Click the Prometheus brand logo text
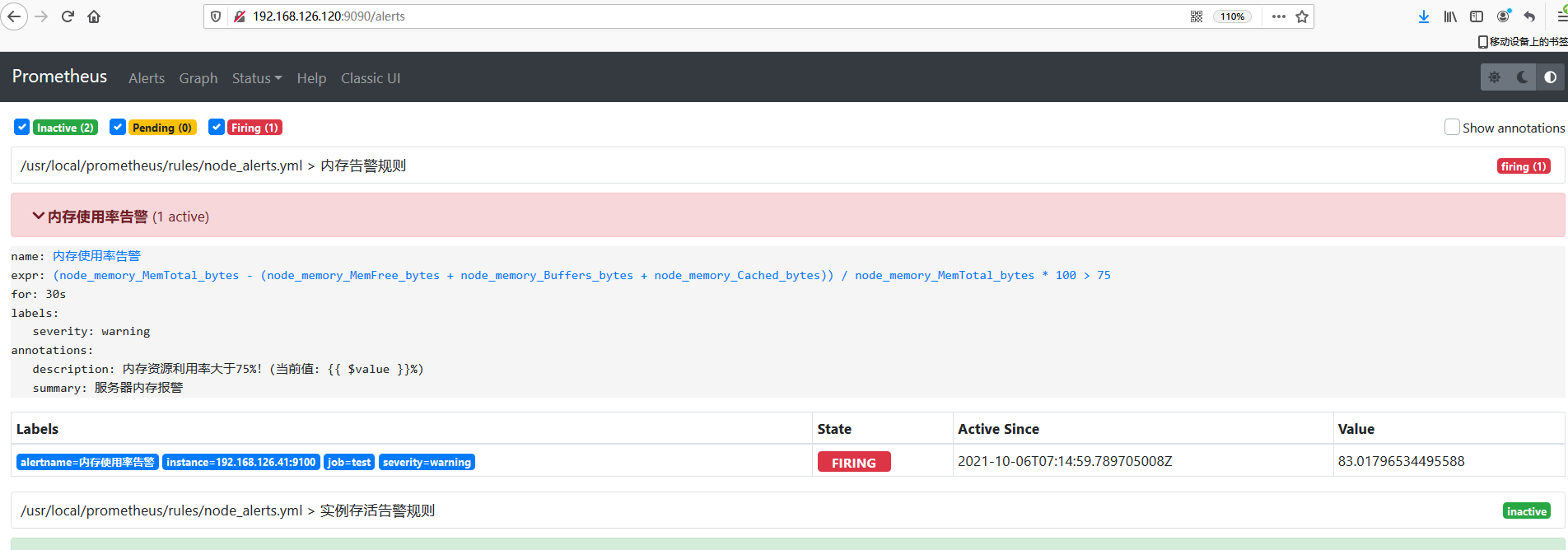The width and height of the screenshot is (1568, 550). click(x=59, y=77)
